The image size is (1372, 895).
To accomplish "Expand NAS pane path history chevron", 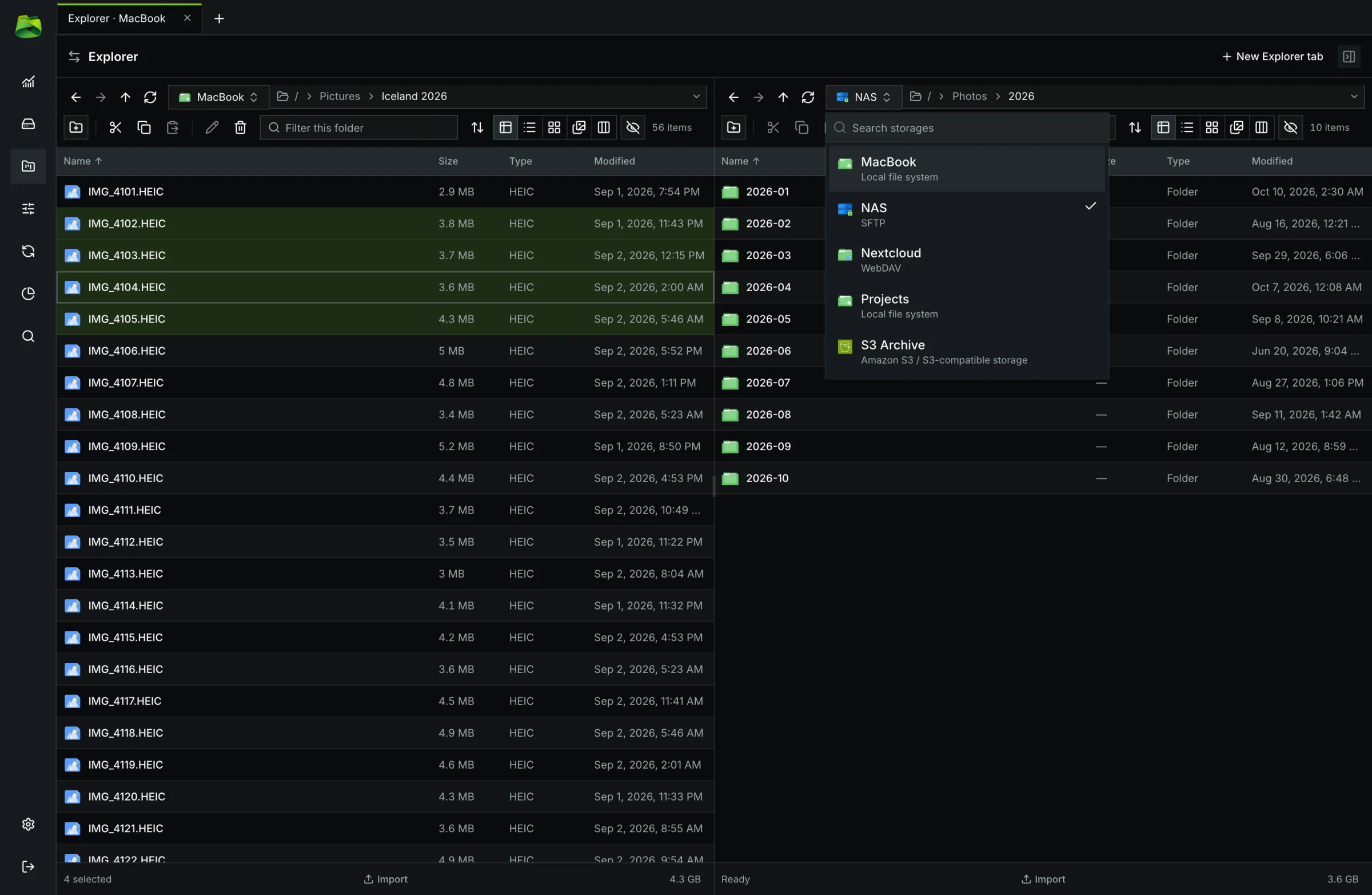I will click(1354, 96).
